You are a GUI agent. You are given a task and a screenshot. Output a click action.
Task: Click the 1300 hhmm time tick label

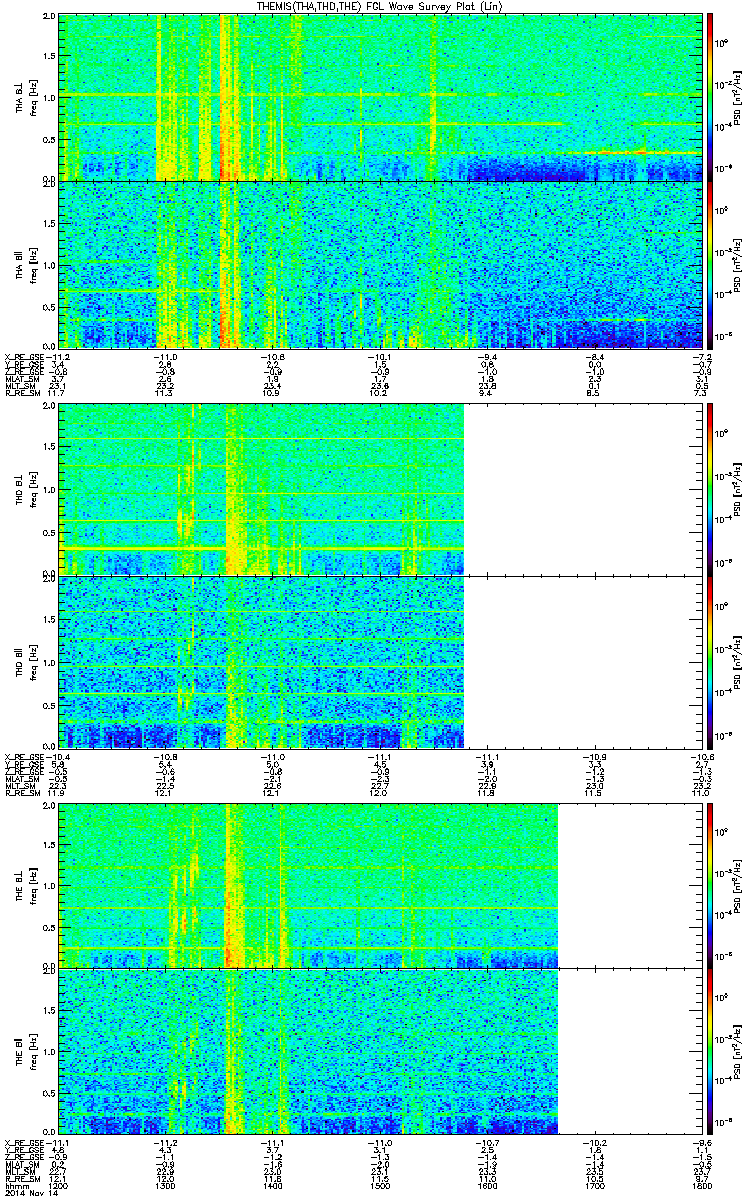tap(166, 1186)
